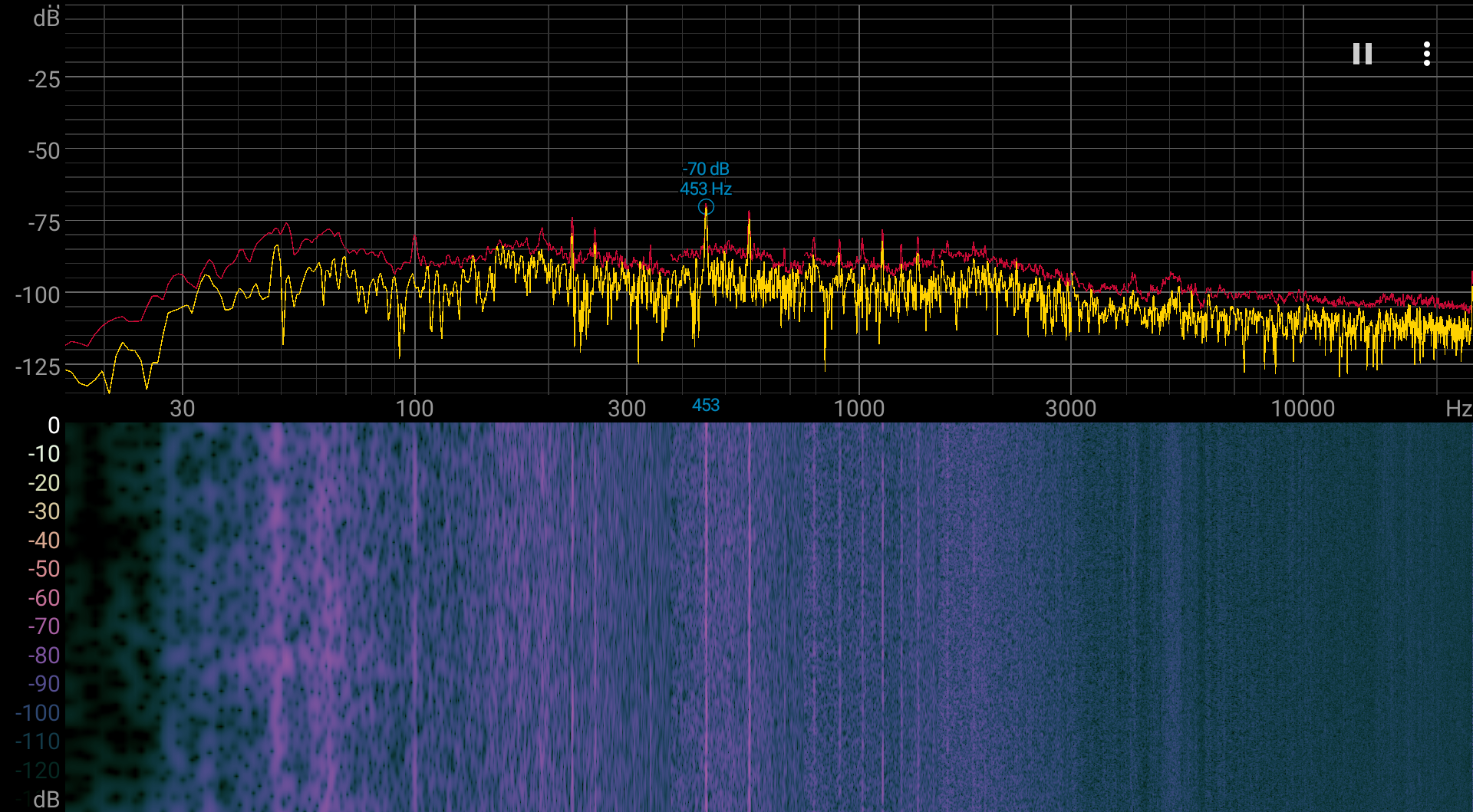This screenshot has width=1473, height=812.
Task: Open the three-dot overflow menu
Action: (x=1427, y=54)
